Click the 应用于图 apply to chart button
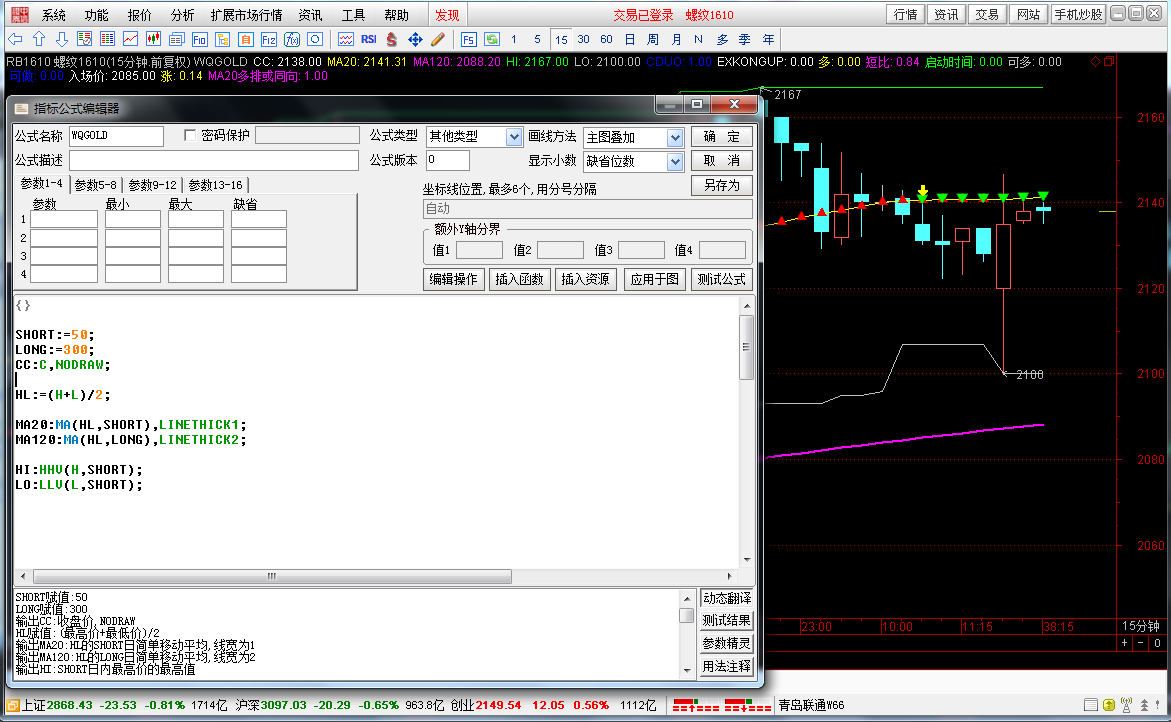Image resolution: width=1171 pixels, height=722 pixels. click(654, 279)
